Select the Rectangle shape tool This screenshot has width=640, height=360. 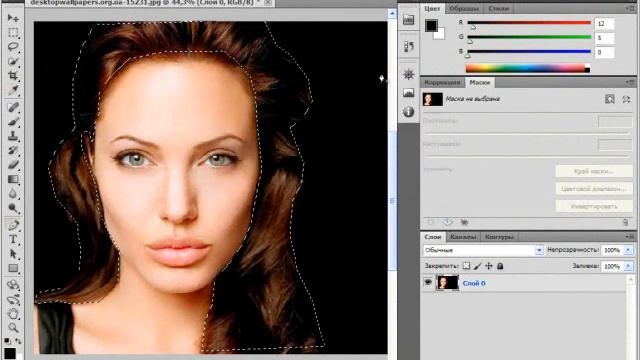(x=13, y=268)
